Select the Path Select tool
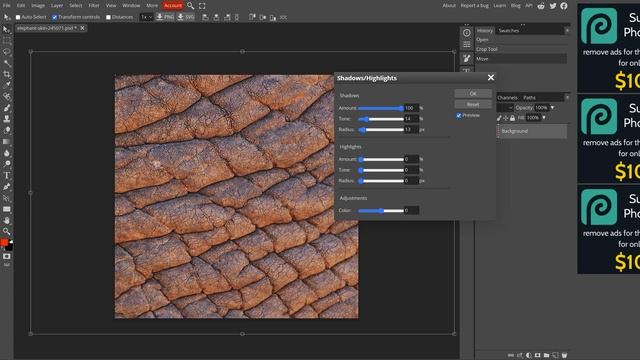Image resolution: width=640 pixels, height=360 pixels. (7, 198)
